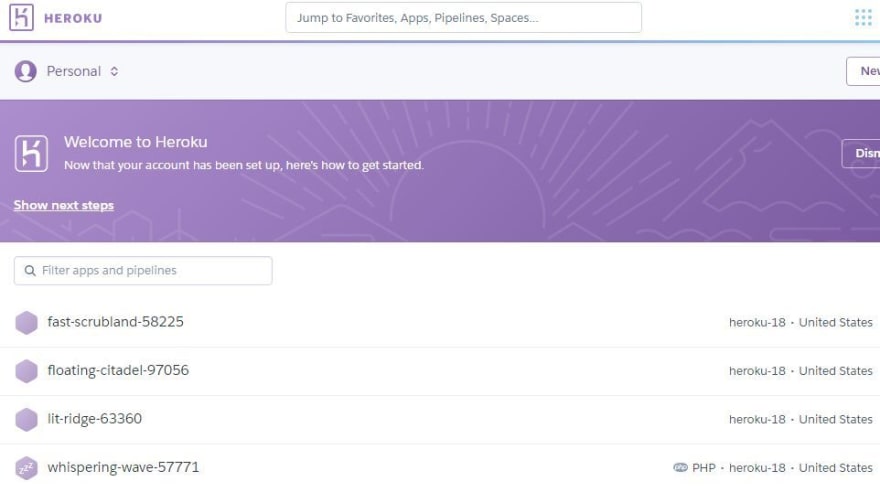The image size is (880, 492).
Task: Click United States region on whispering-wave row
Action: point(836,468)
